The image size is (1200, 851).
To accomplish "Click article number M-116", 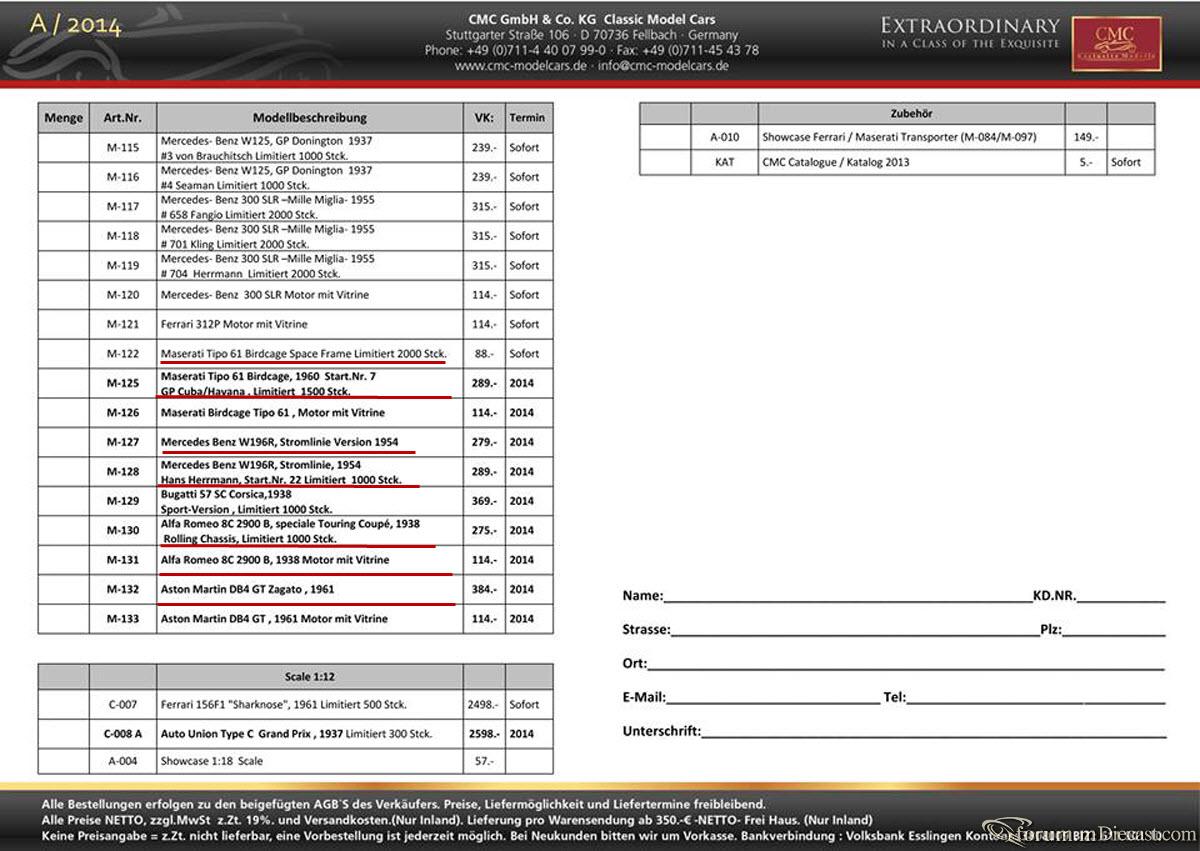I will click(123, 177).
